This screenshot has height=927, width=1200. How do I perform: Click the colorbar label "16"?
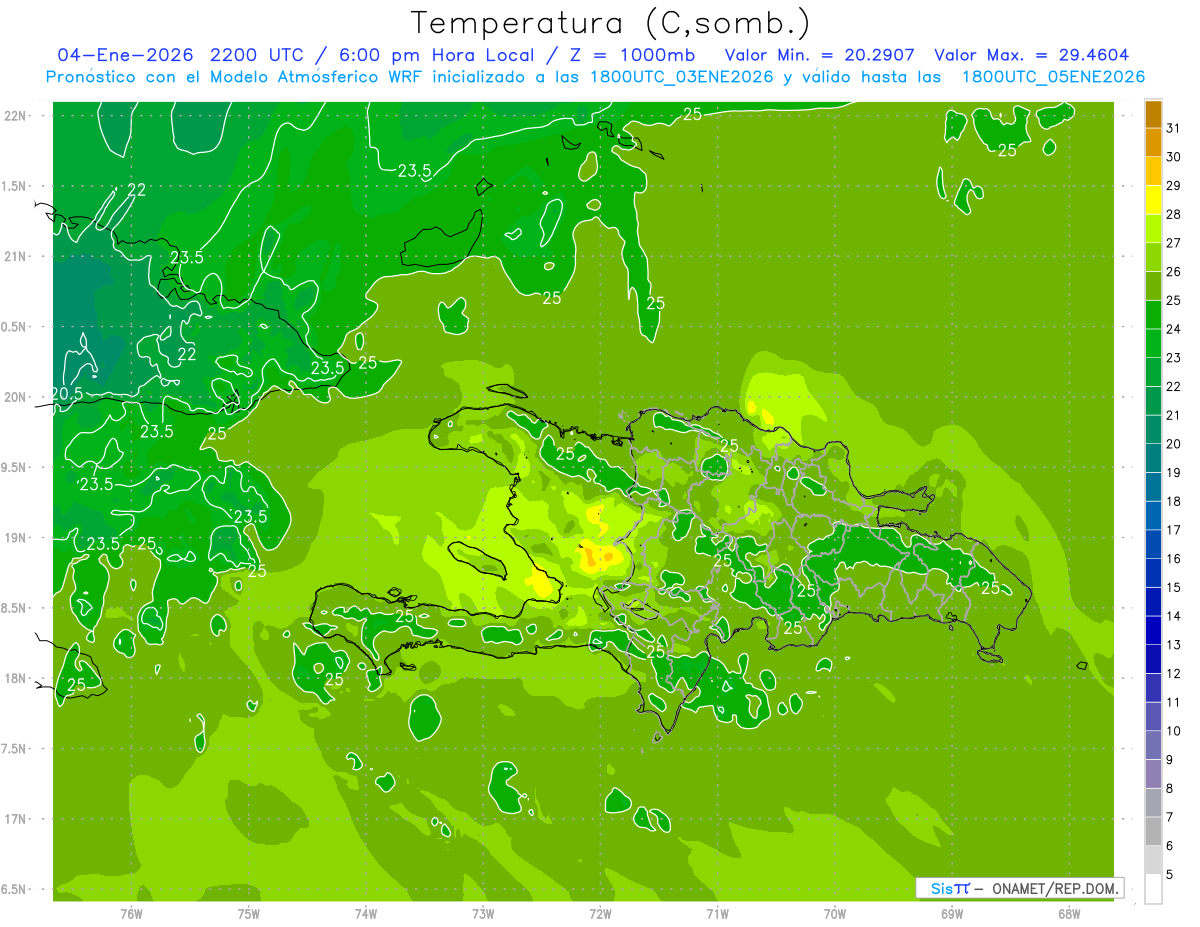coord(1174,559)
